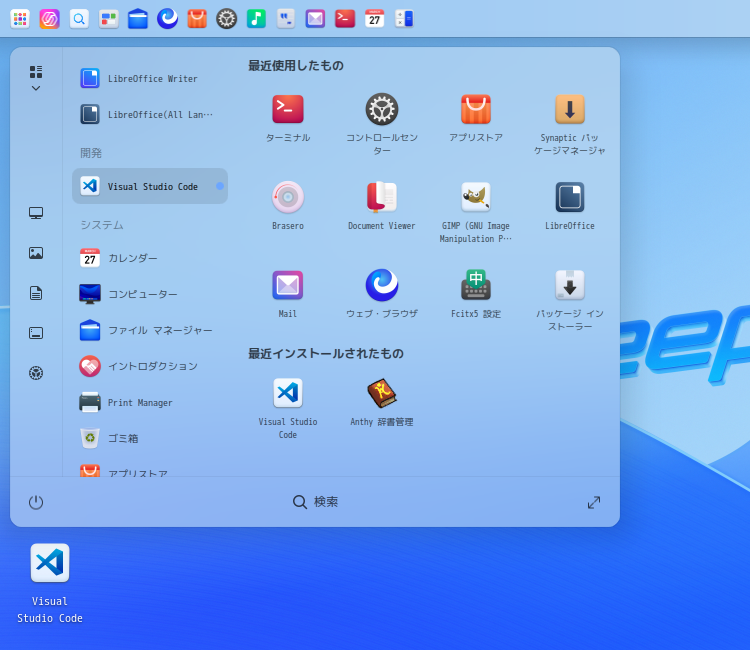750x650 pixels.
Task: Open the calendar icon in top dock
Action: coord(374,18)
